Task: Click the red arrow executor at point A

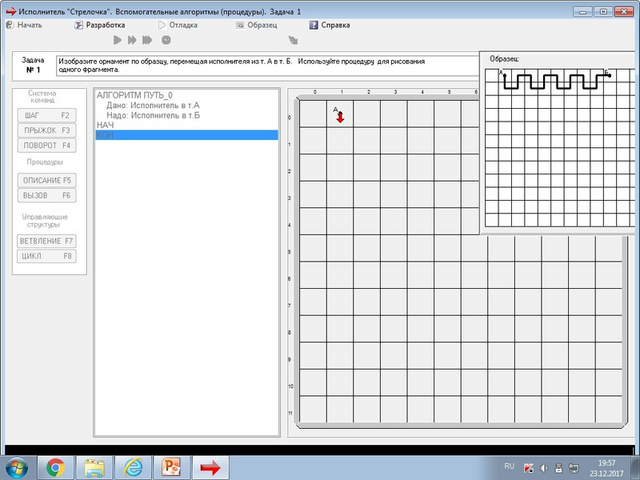Action: click(340, 117)
